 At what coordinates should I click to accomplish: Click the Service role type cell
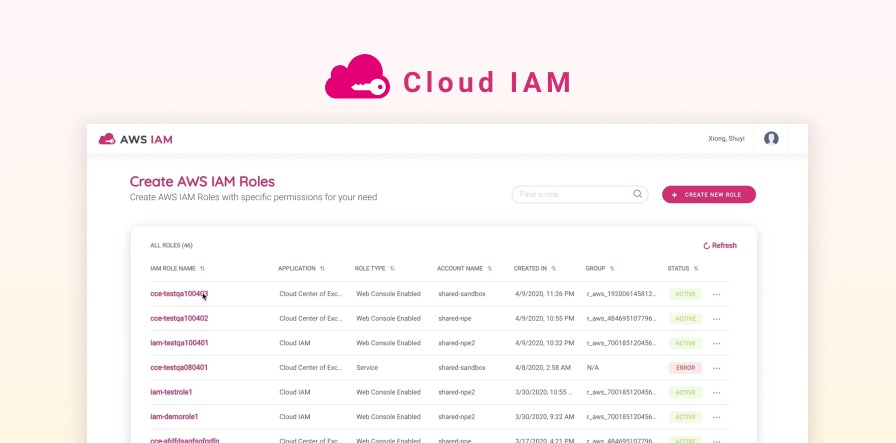(x=367, y=368)
